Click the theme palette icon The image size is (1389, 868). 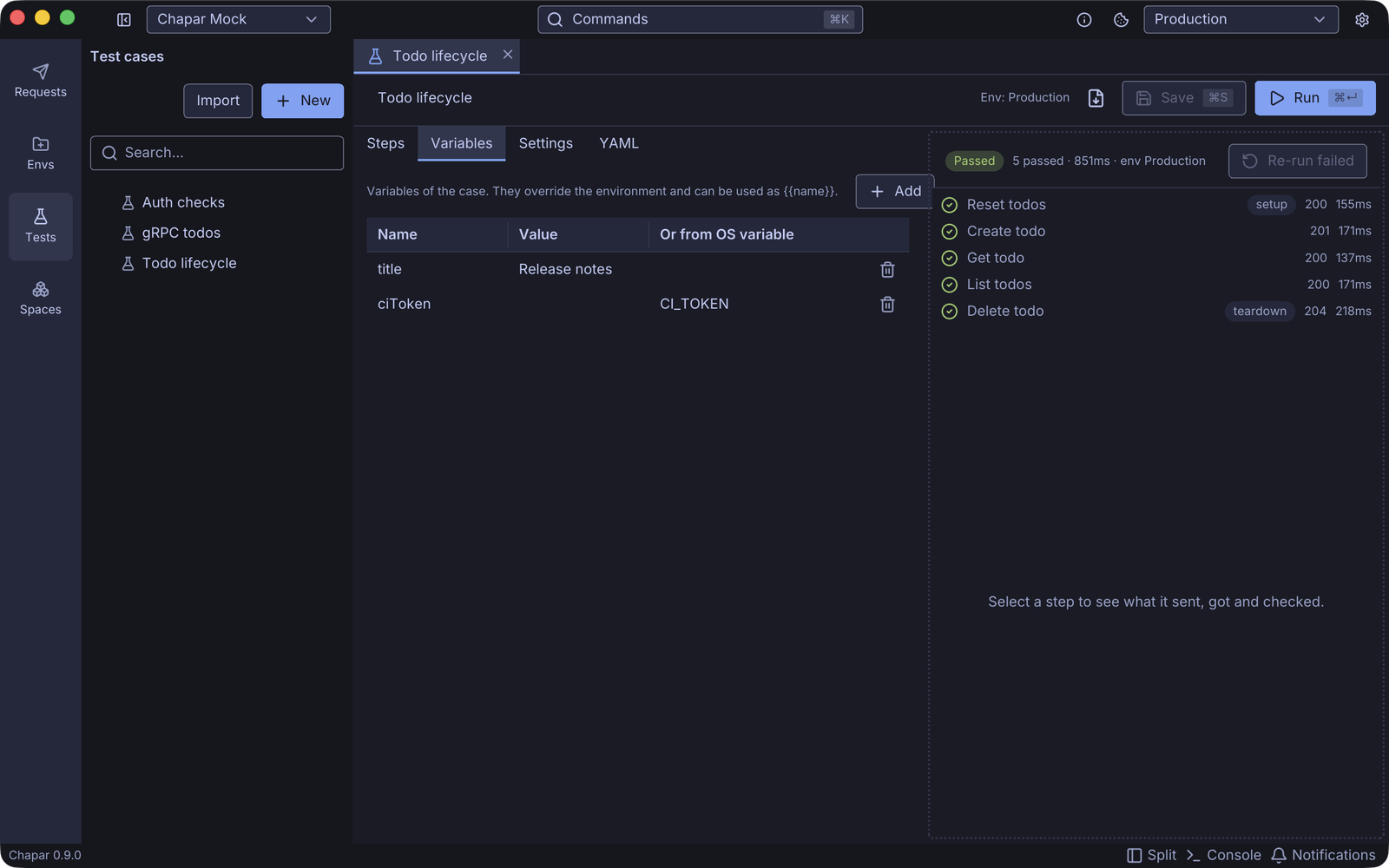point(1121,19)
